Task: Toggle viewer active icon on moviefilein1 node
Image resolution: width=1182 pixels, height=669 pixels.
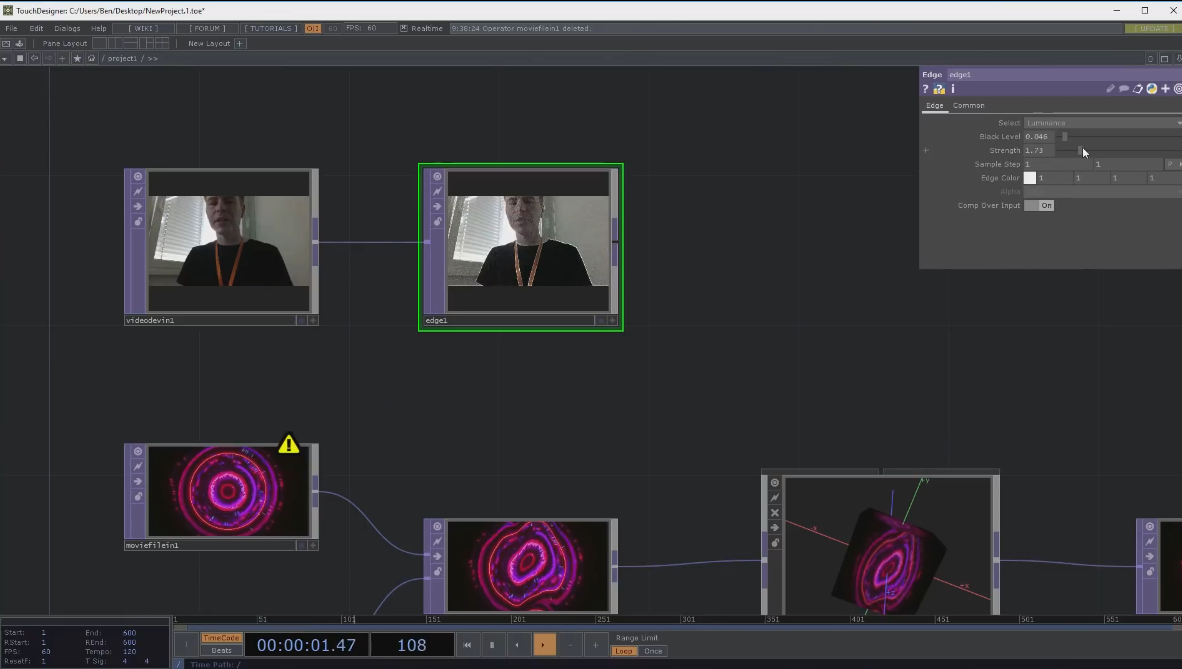Action: click(x=138, y=452)
